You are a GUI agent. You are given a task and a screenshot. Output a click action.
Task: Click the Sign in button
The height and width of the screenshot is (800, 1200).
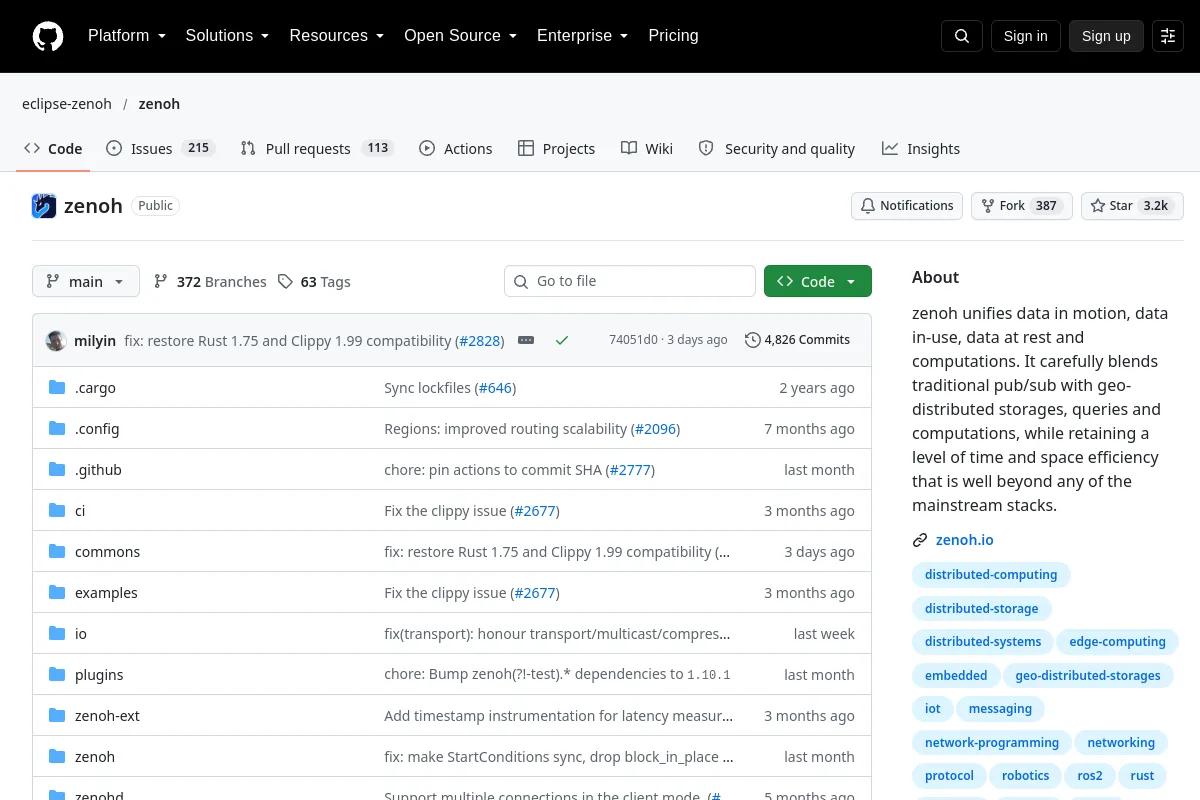click(1025, 36)
